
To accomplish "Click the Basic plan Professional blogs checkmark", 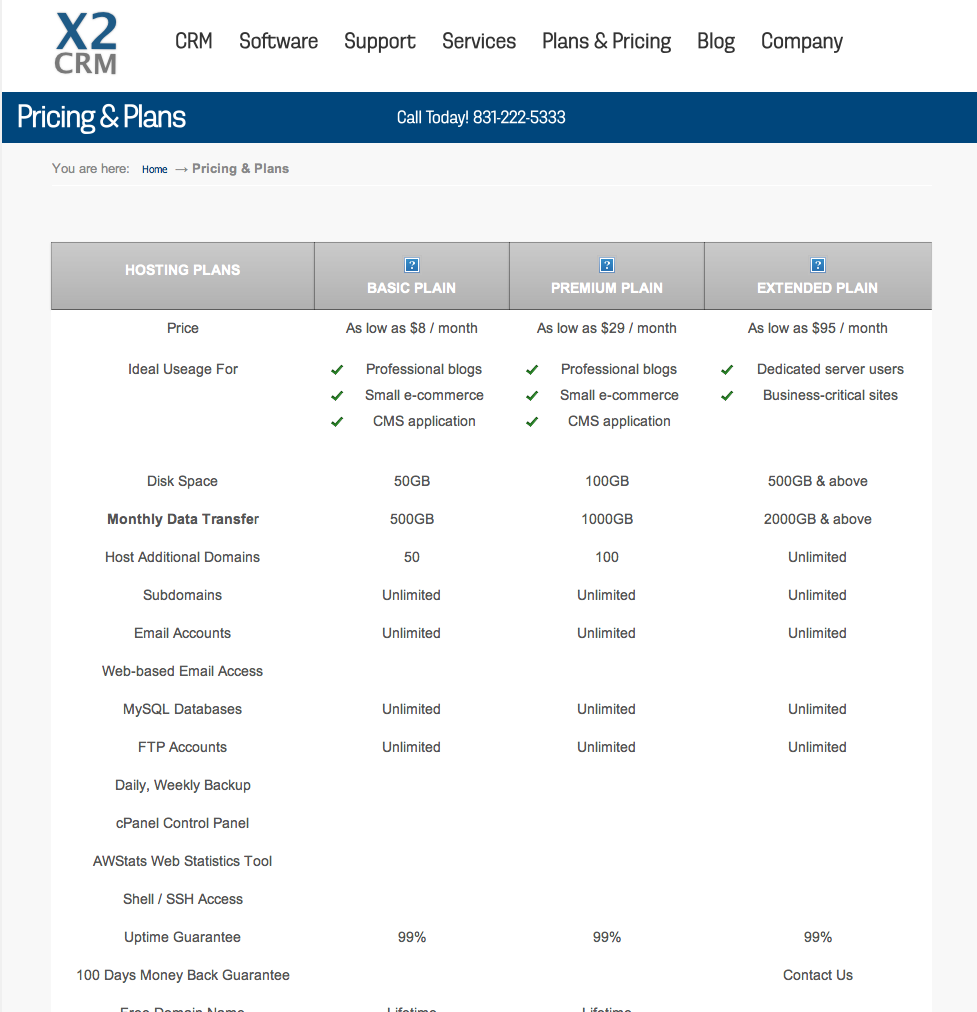I will pos(337,368).
